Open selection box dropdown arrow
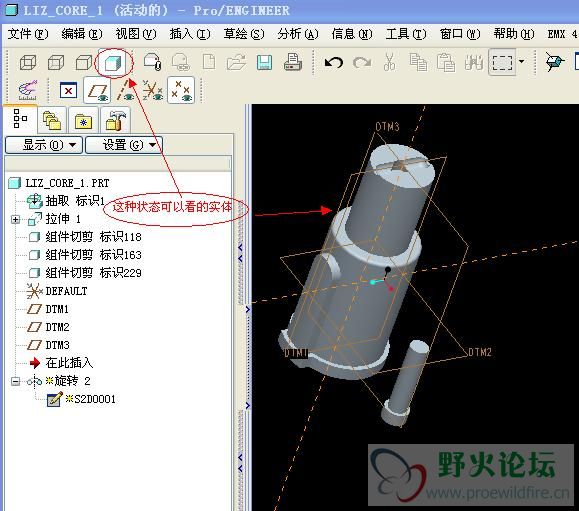 point(521,61)
